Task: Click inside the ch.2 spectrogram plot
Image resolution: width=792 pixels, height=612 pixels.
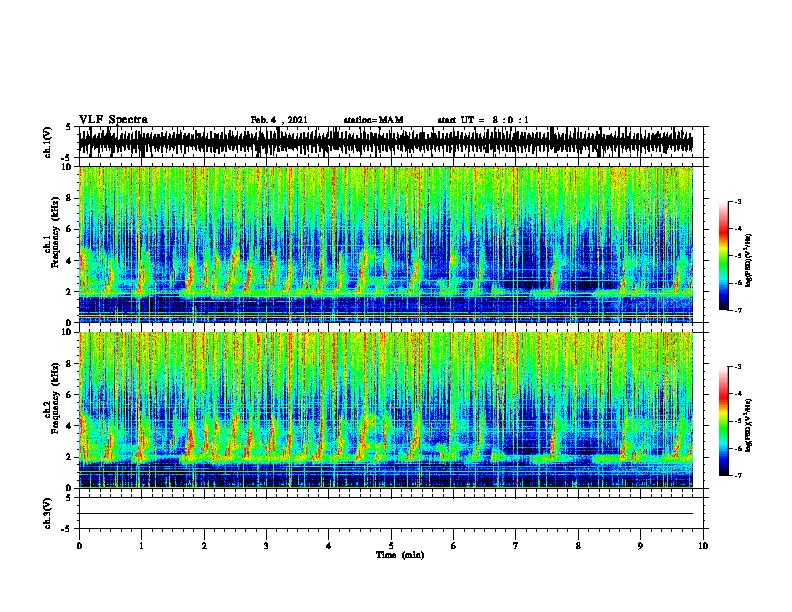Action: click(x=386, y=410)
